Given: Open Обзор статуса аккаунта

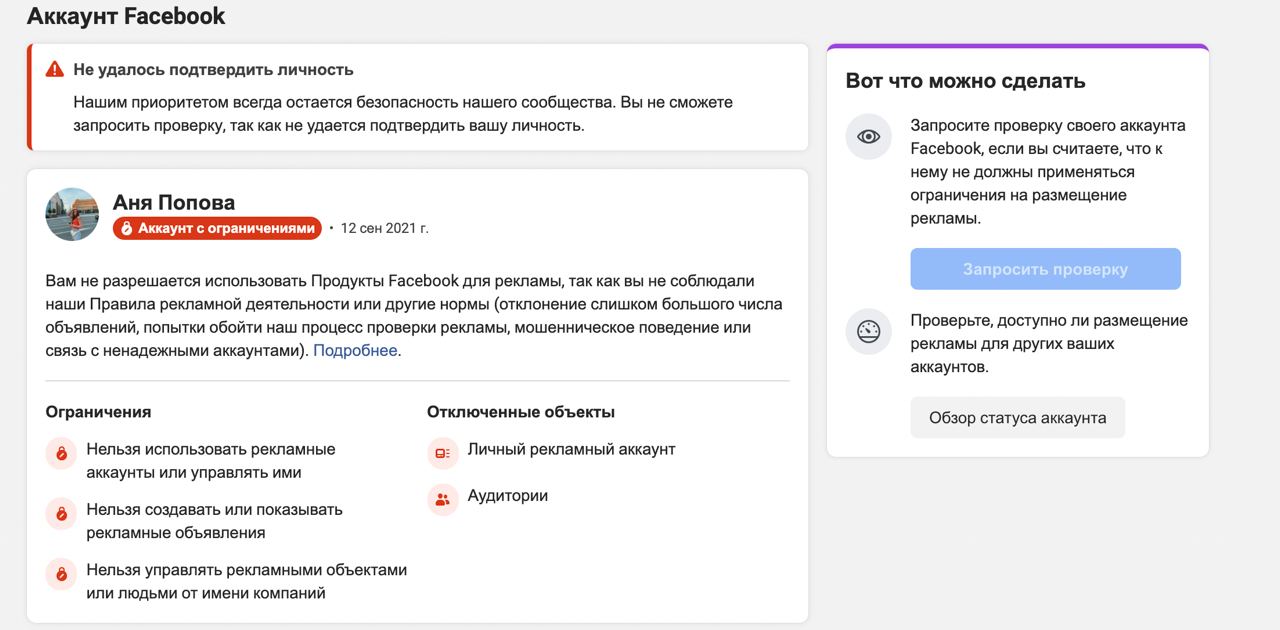Looking at the screenshot, I should 1017,418.
